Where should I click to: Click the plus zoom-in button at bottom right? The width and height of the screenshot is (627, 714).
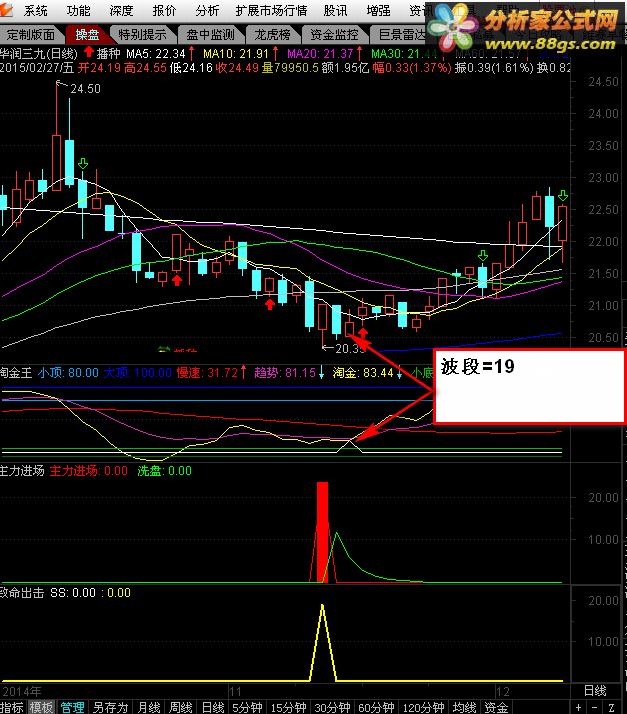tap(578, 707)
